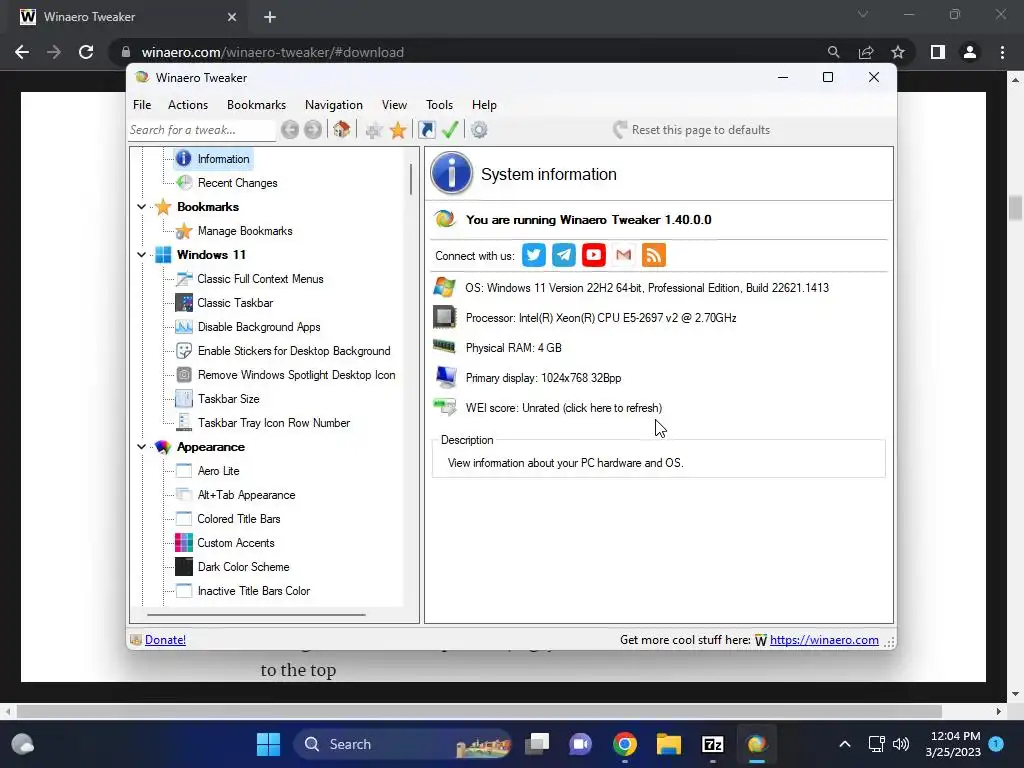The image size is (1024, 768).
Task: Click the Custom Accents colorful icon
Action: pyautogui.click(x=184, y=543)
